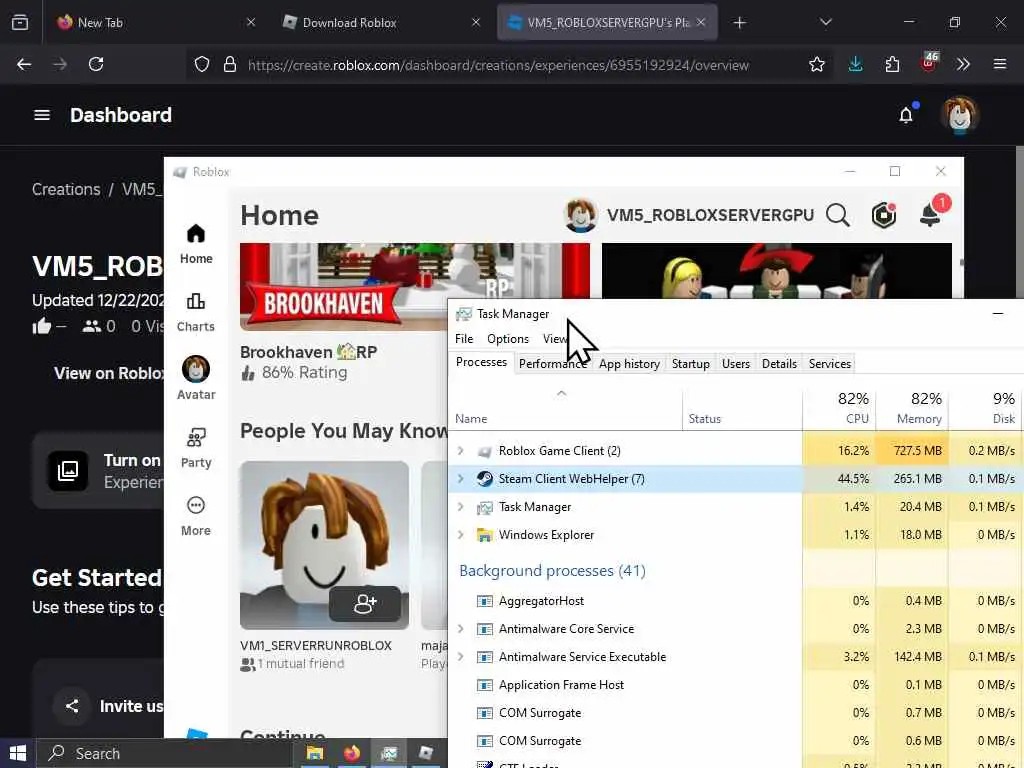Open the Firefox extensions puzzle icon
This screenshot has width=1024, height=768.
(892, 64)
